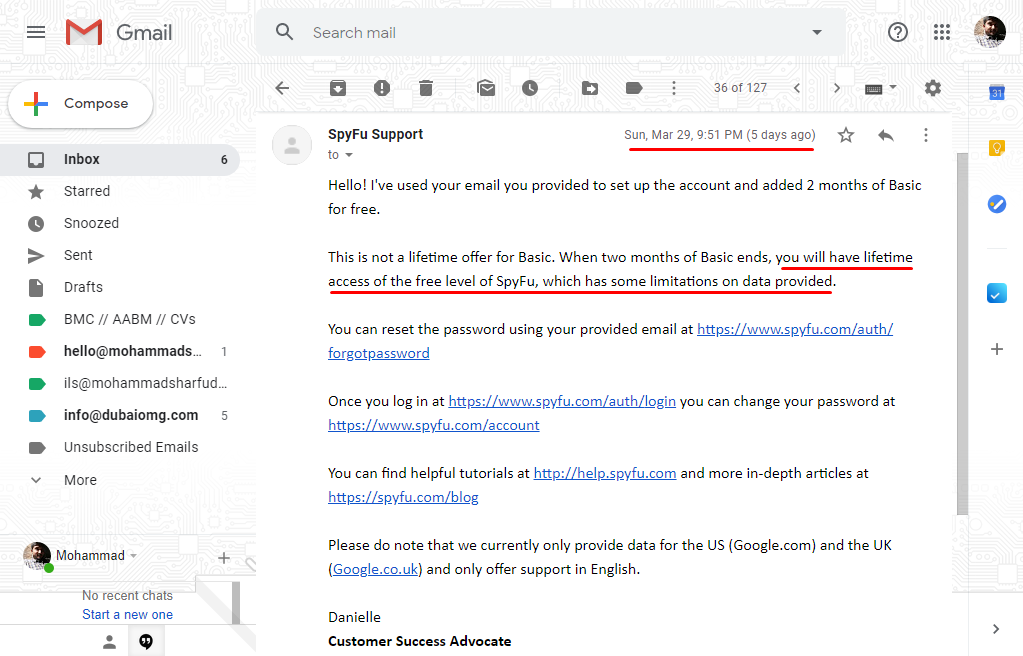This screenshot has height=656, width=1023.
Task: Click the SpyFu Support sender name
Action: [375, 134]
